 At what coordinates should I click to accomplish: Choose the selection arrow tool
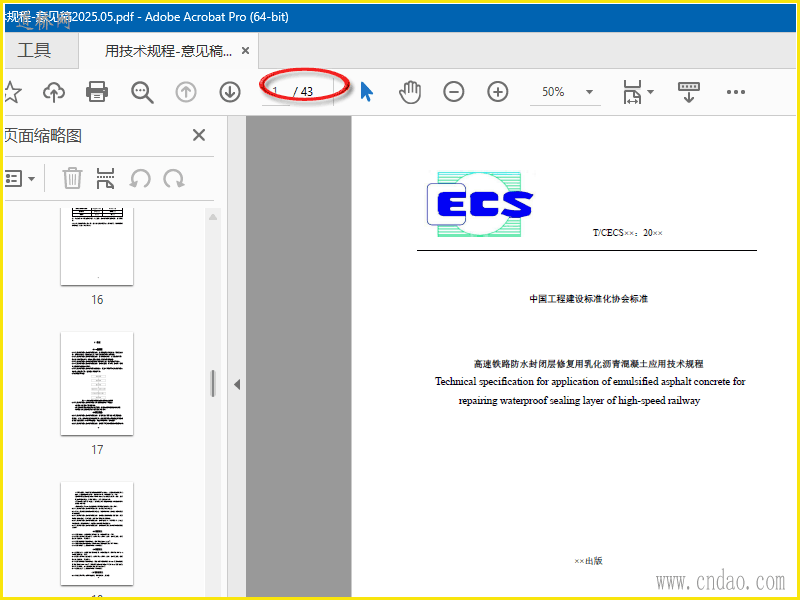pyautogui.click(x=366, y=92)
